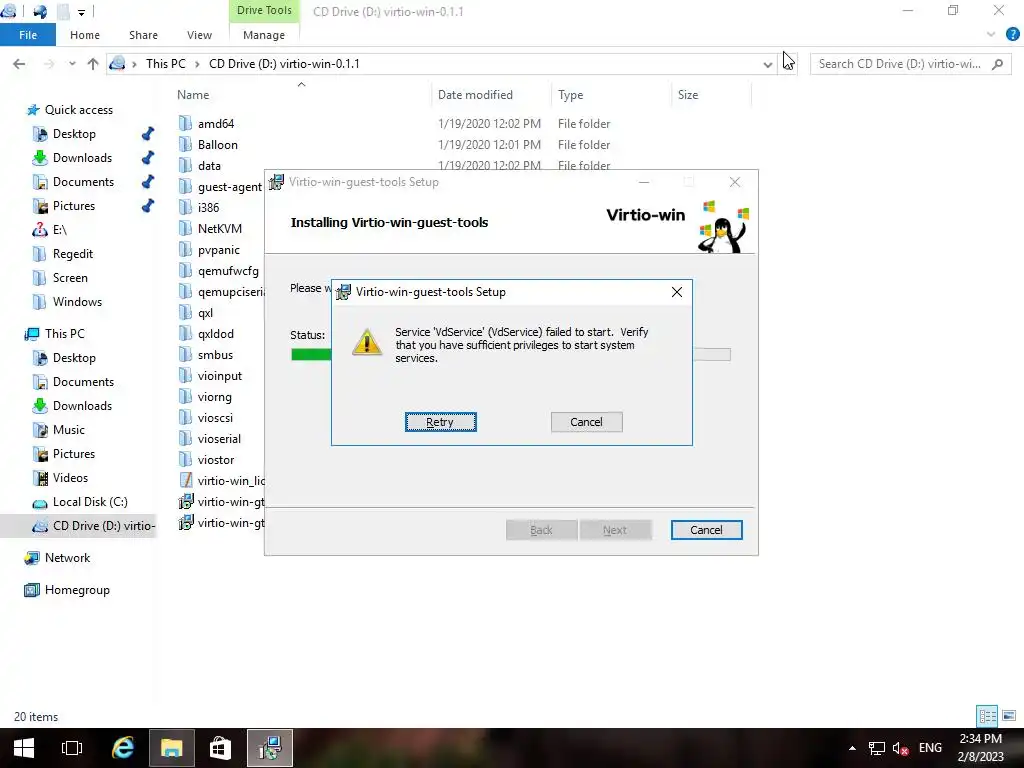Cancel the VdService error dialog

pos(586,422)
